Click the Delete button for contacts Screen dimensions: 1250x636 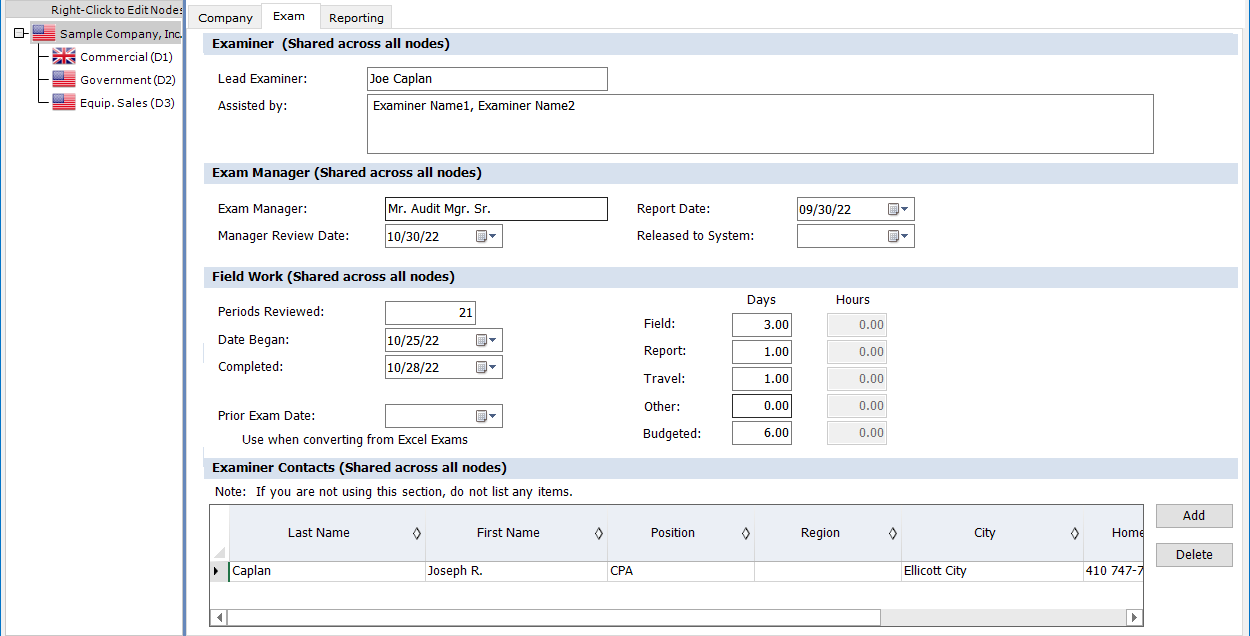(1194, 555)
